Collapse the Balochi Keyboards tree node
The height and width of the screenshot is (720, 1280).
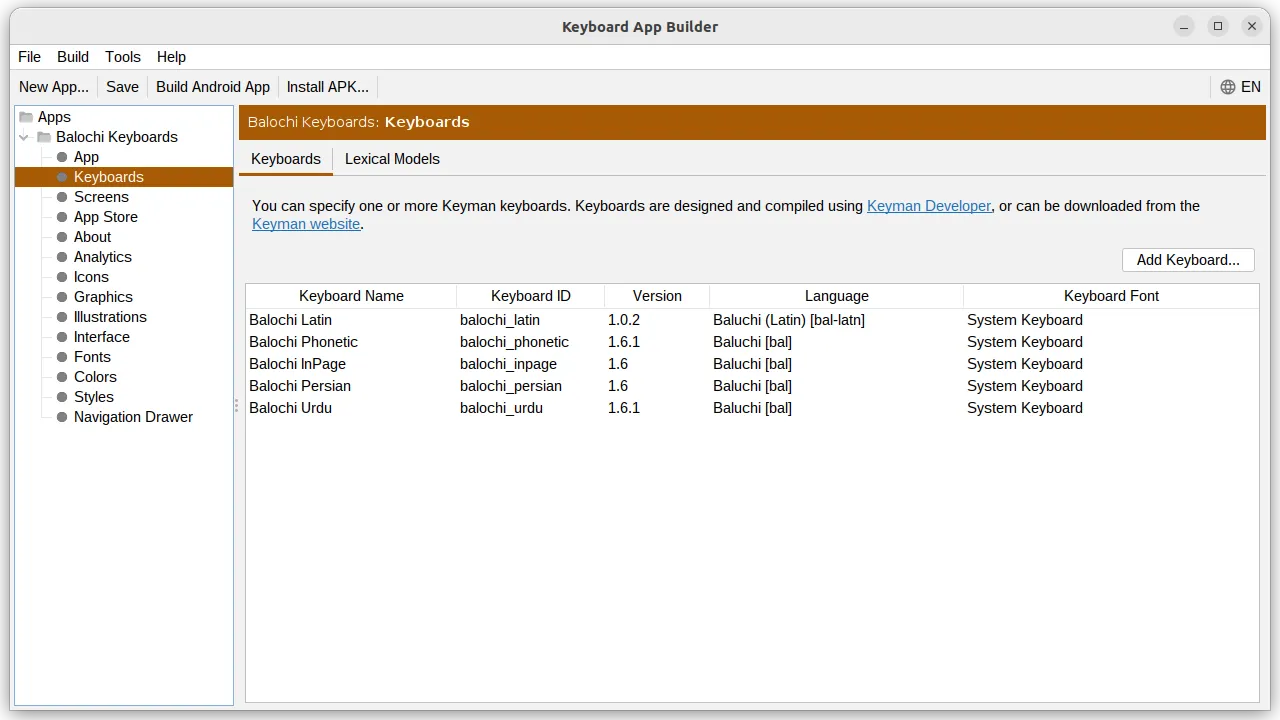[24, 137]
